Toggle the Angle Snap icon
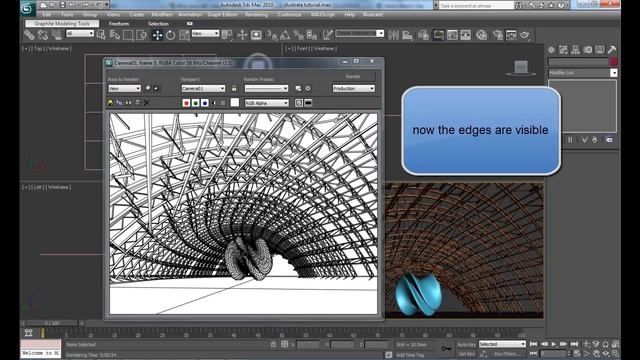Image resolution: width=640 pixels, height=360 pixels. pyautogui.click(x=285, y=35)
